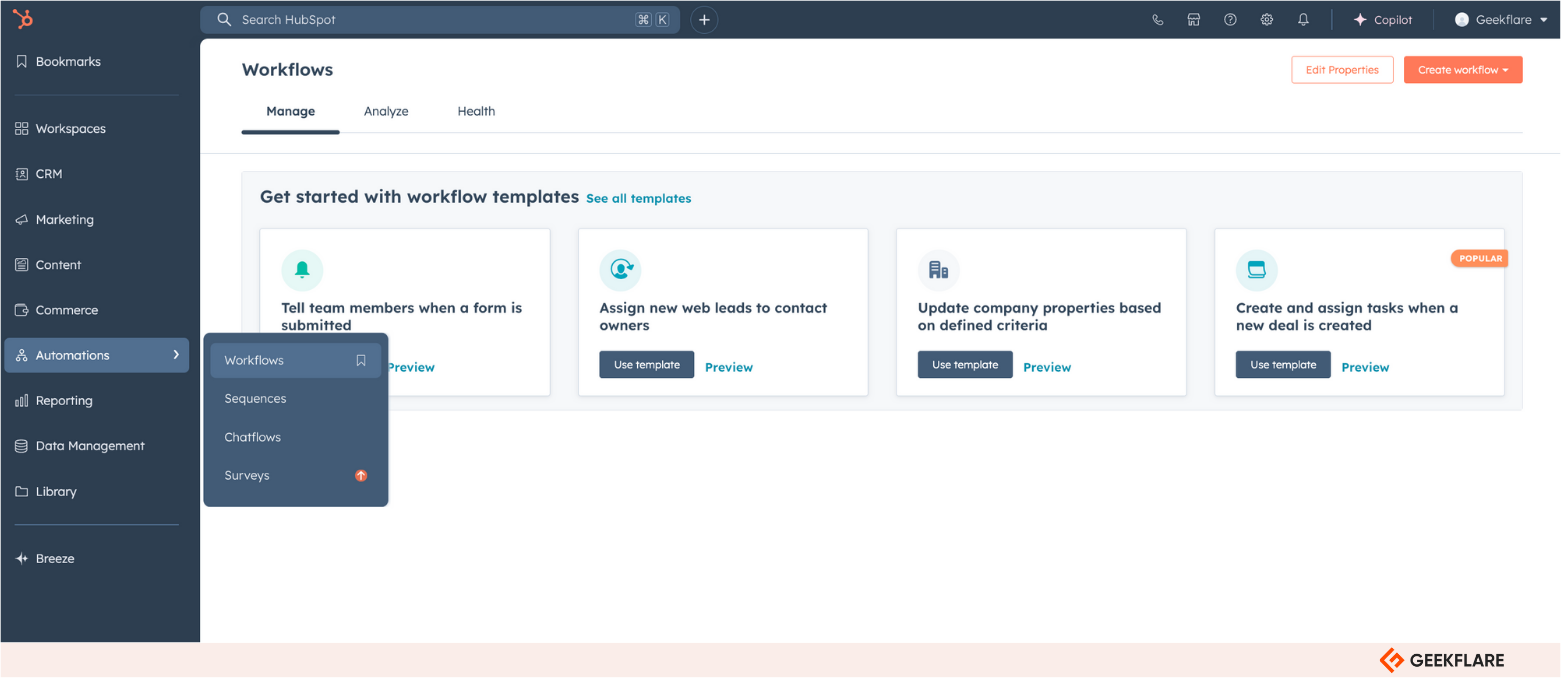The height and width of the screenshot is (678, 1561).
Task: Open the Copilot assistant
Action: (x=1383, y=20)
